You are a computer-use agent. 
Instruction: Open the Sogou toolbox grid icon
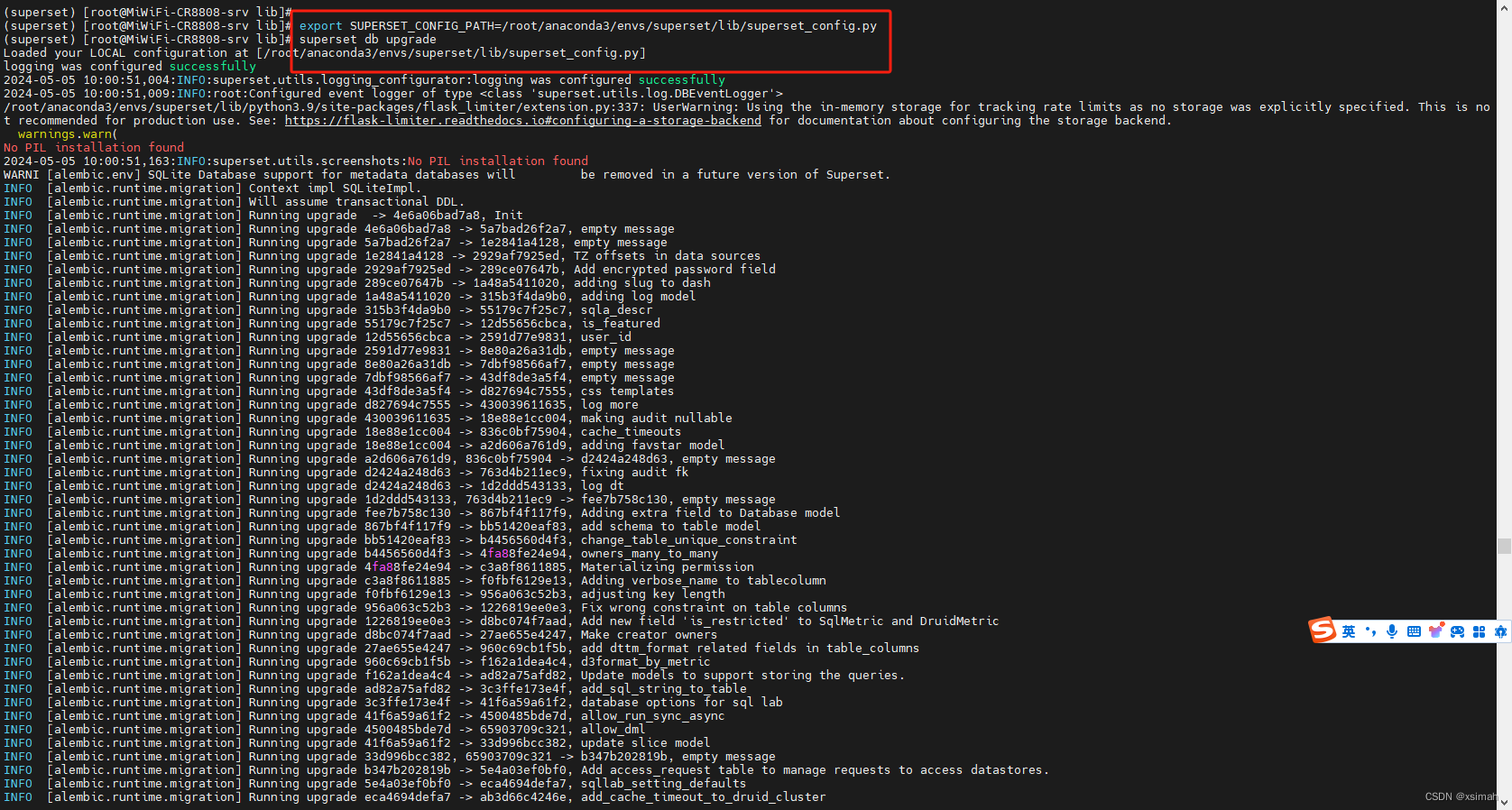pos(1479,631)
